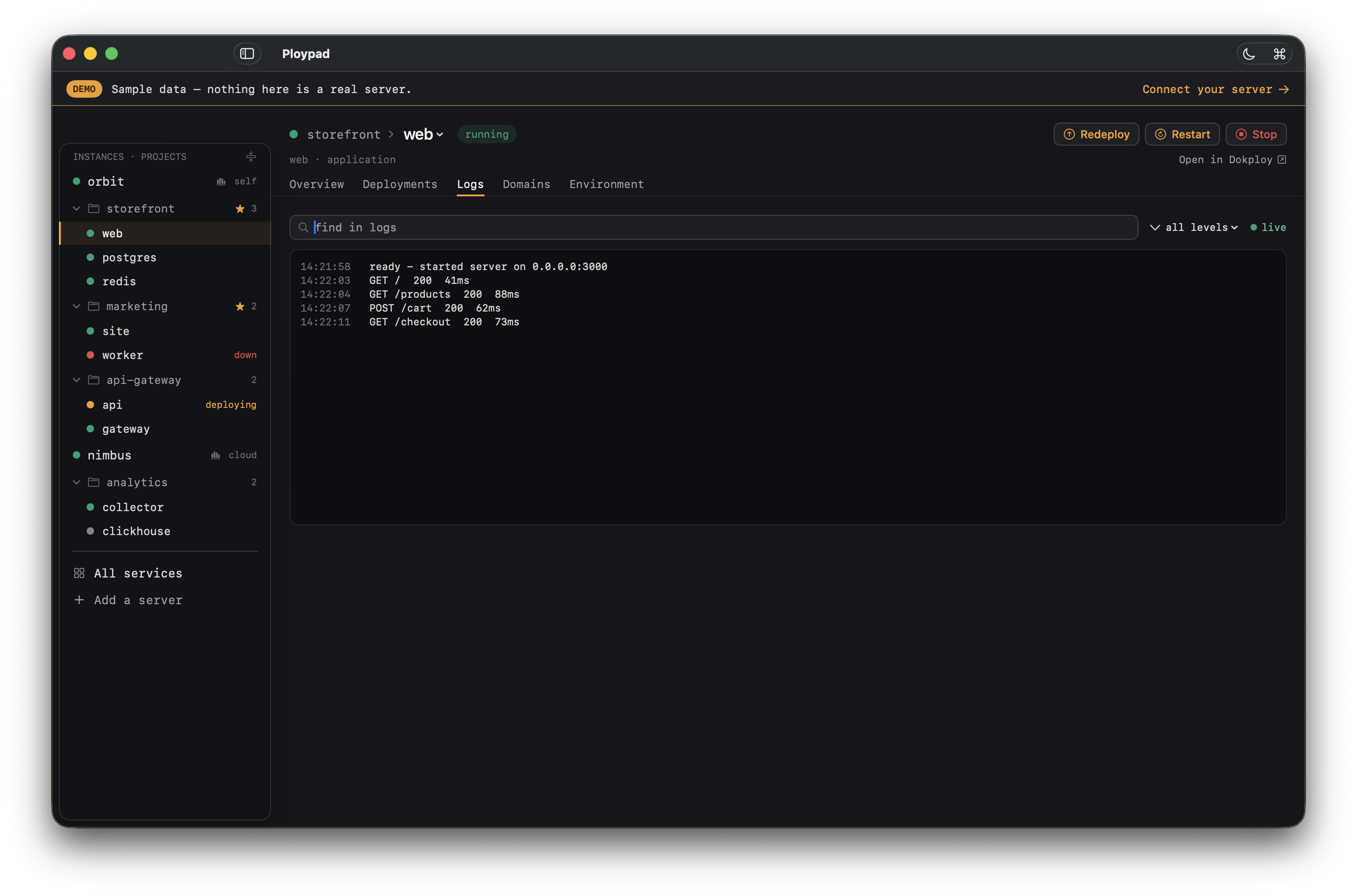Click the DEMO badge

[x=84, y=89]
